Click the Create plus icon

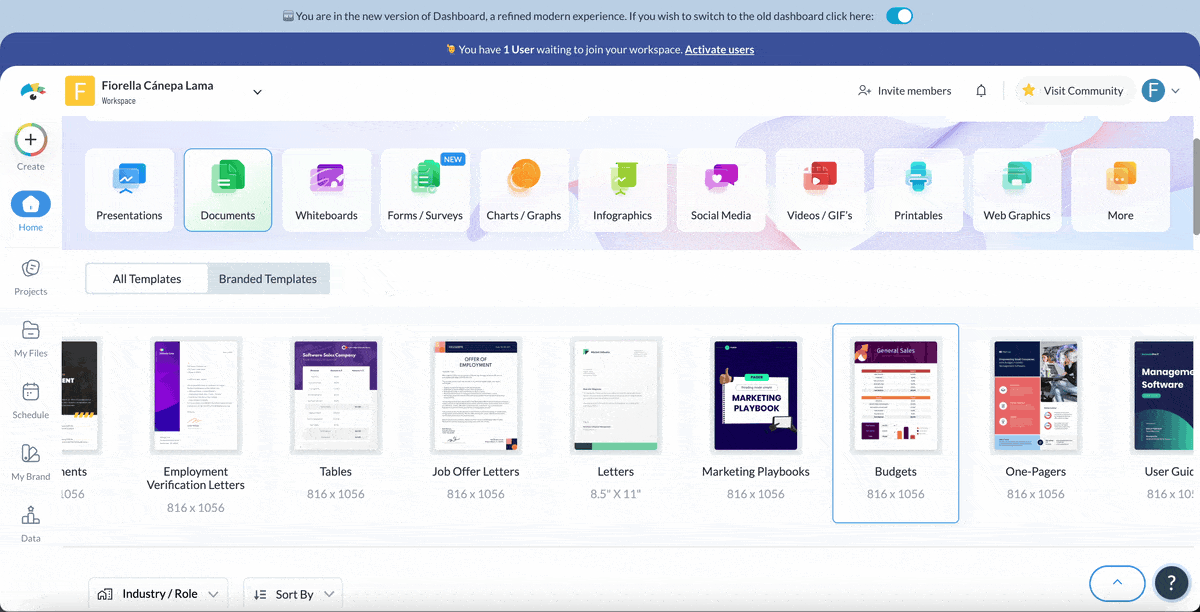(31, 140)
